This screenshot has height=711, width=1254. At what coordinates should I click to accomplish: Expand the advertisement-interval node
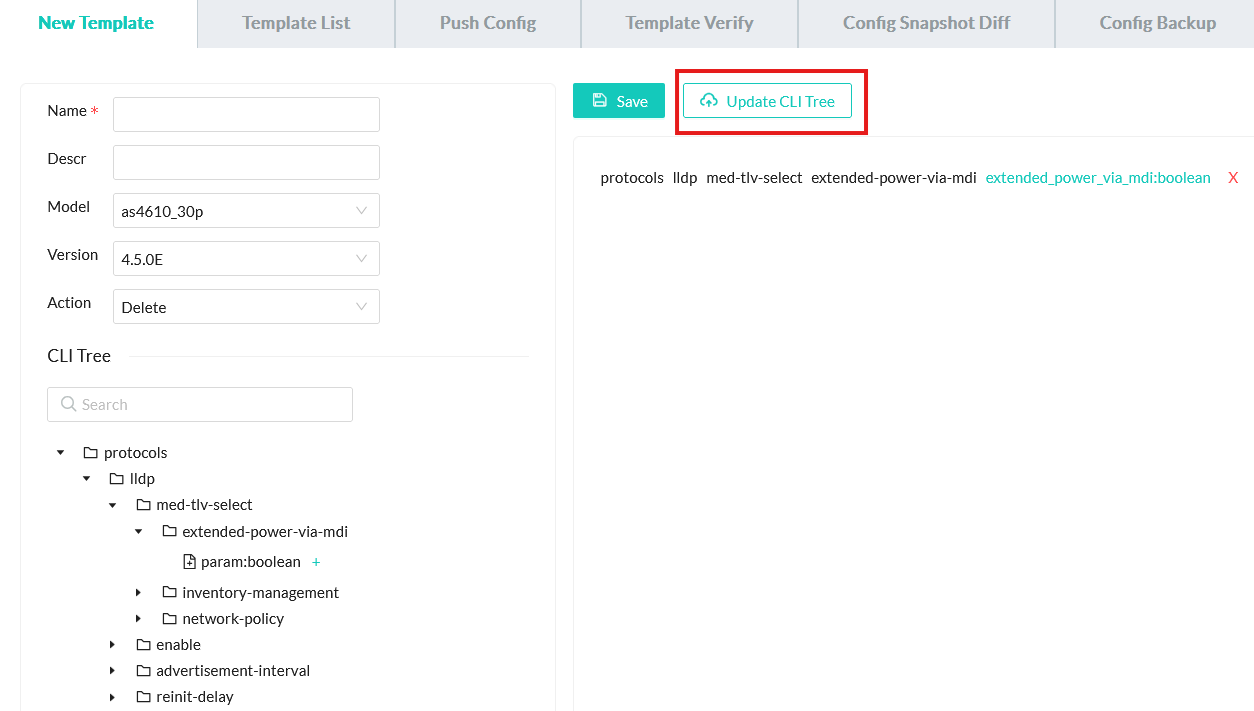click(113, 671)
